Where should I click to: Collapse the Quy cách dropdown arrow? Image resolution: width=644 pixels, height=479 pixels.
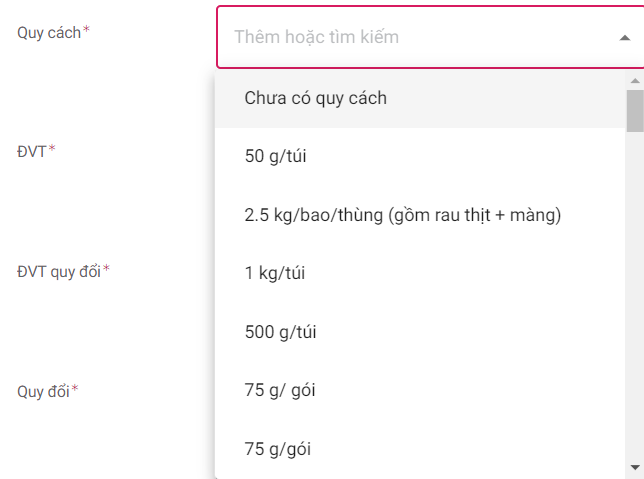click(624, 38)
